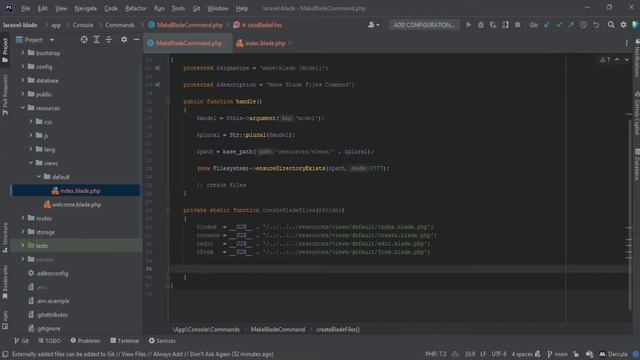Open Terminal tool window
Screen dimensions: 640x360
(x=124, y=341)
